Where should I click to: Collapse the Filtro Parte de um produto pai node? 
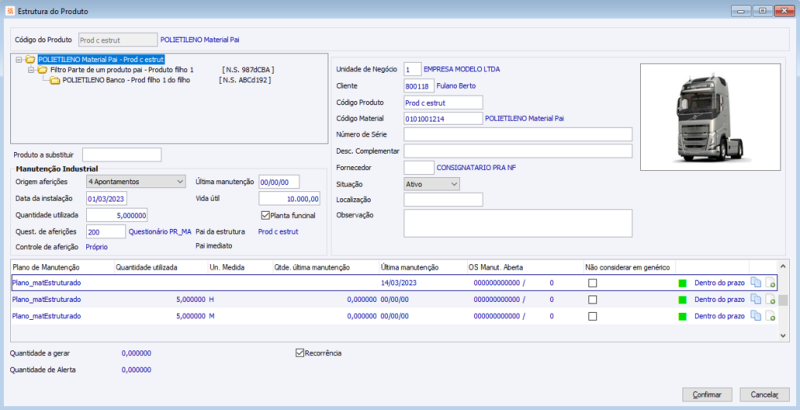coord(31,70)
